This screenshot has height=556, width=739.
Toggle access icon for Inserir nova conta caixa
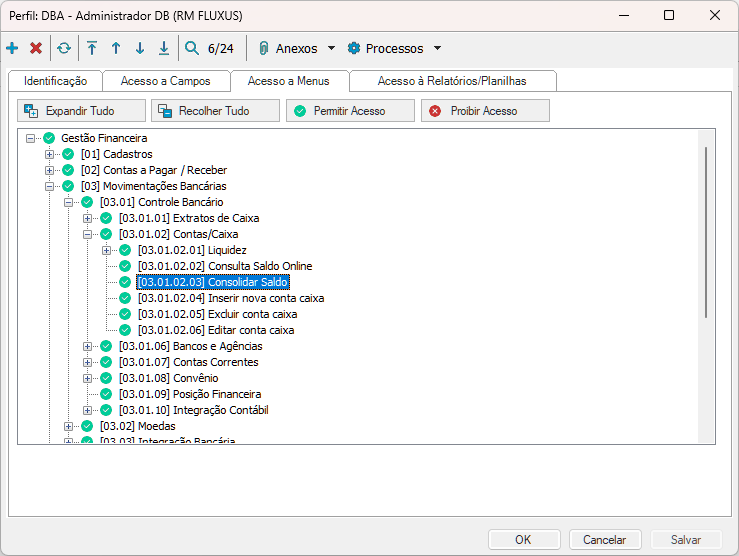coord(125,298)
